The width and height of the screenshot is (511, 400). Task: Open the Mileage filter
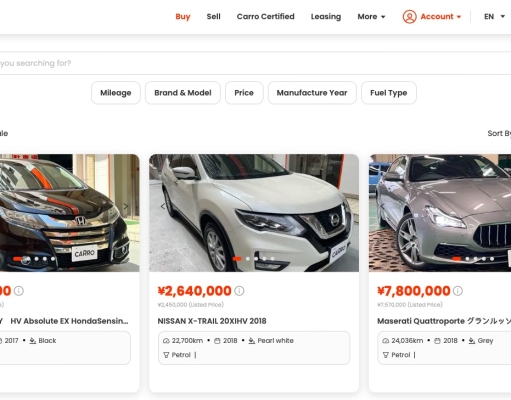click(x=116, y=93)
